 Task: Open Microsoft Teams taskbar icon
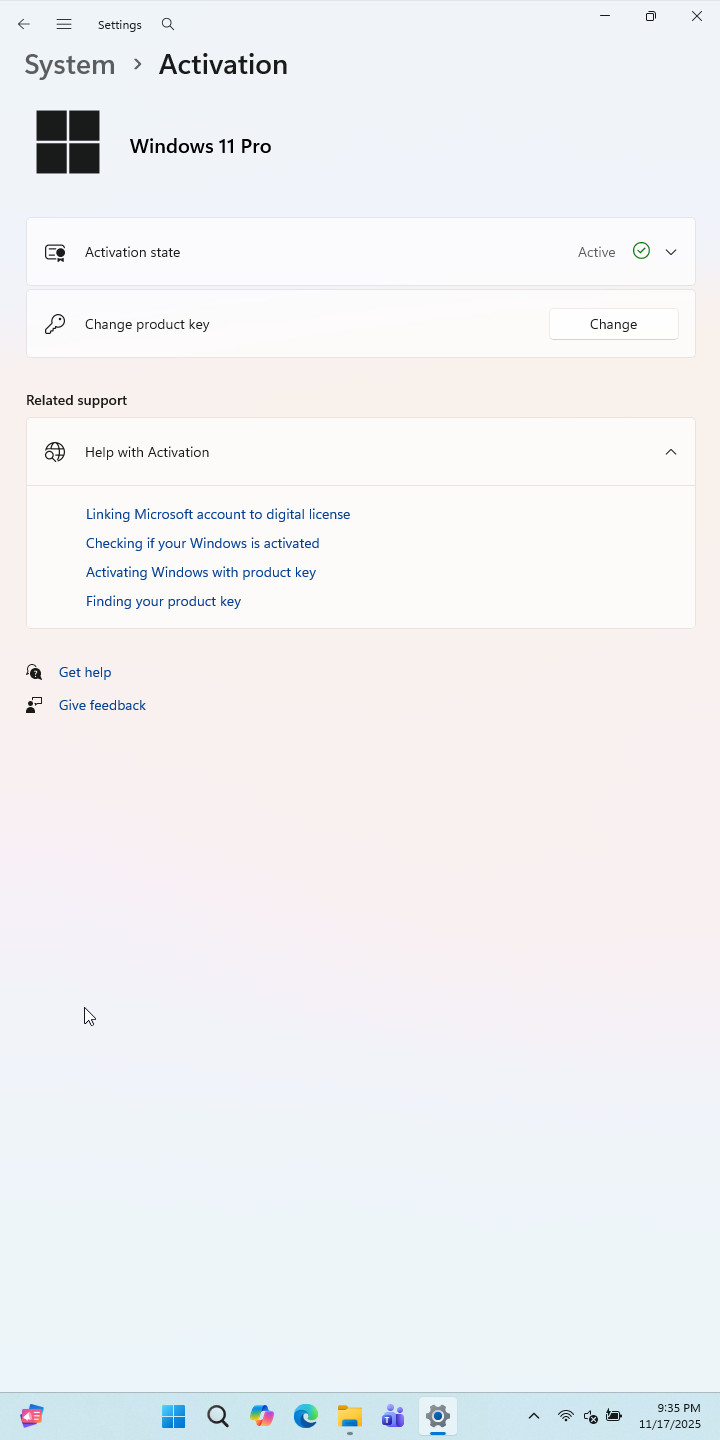(393, 1416)
